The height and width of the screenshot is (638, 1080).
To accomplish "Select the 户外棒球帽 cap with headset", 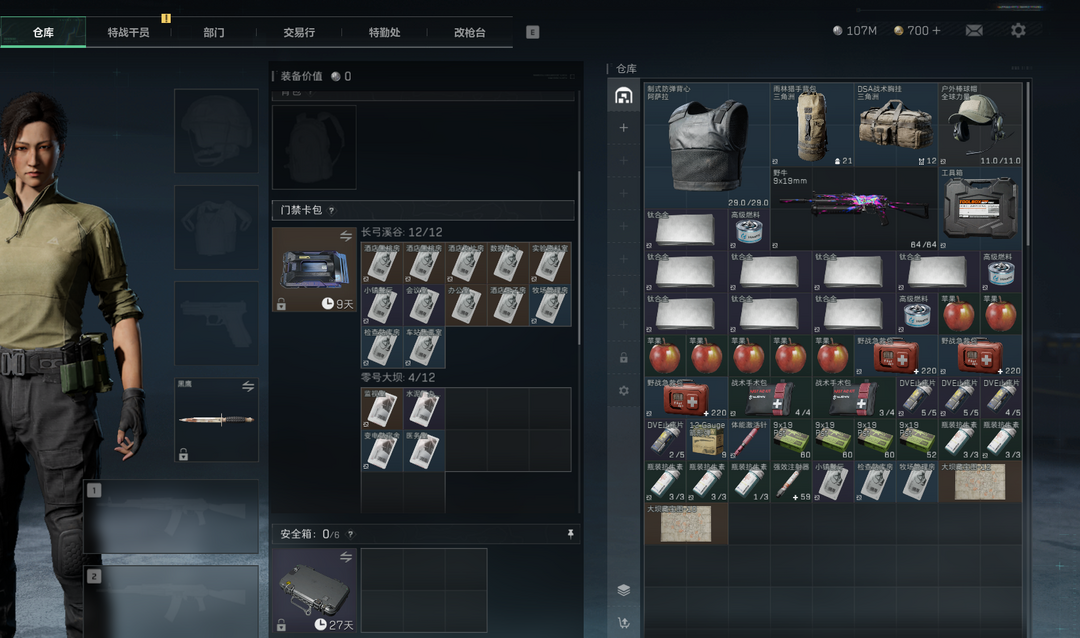I will pyautogui.click(x=981, y=125).
